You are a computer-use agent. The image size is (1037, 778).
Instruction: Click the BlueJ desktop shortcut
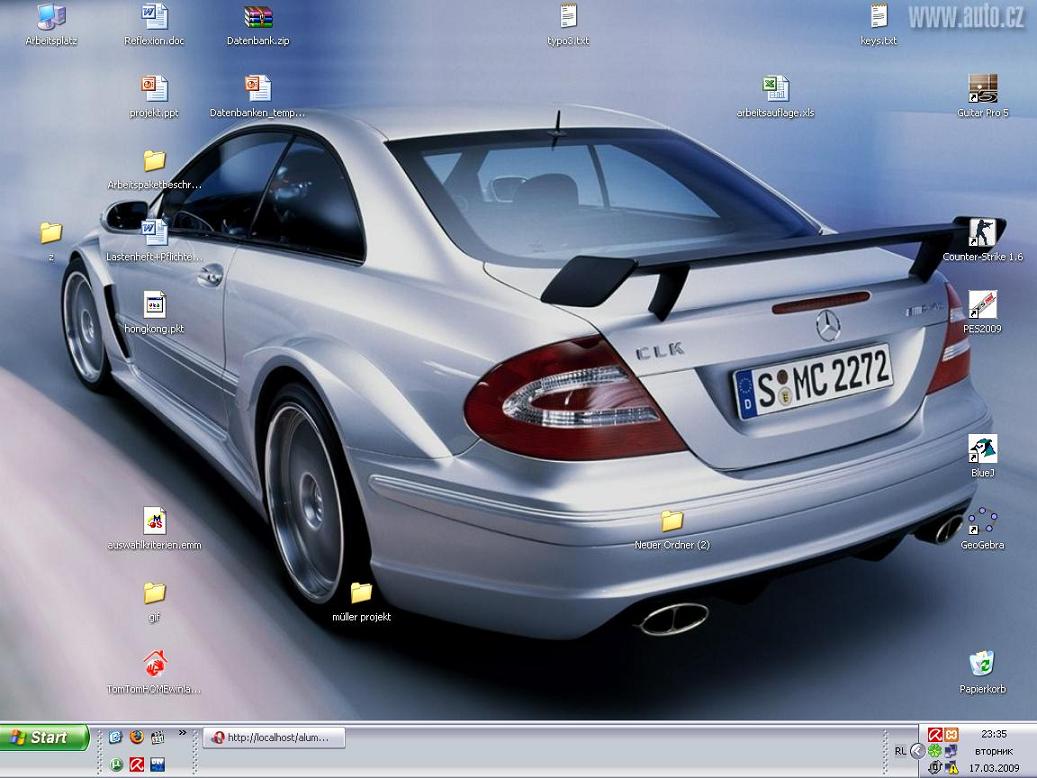pyautogui.click(x=982, y=449)
